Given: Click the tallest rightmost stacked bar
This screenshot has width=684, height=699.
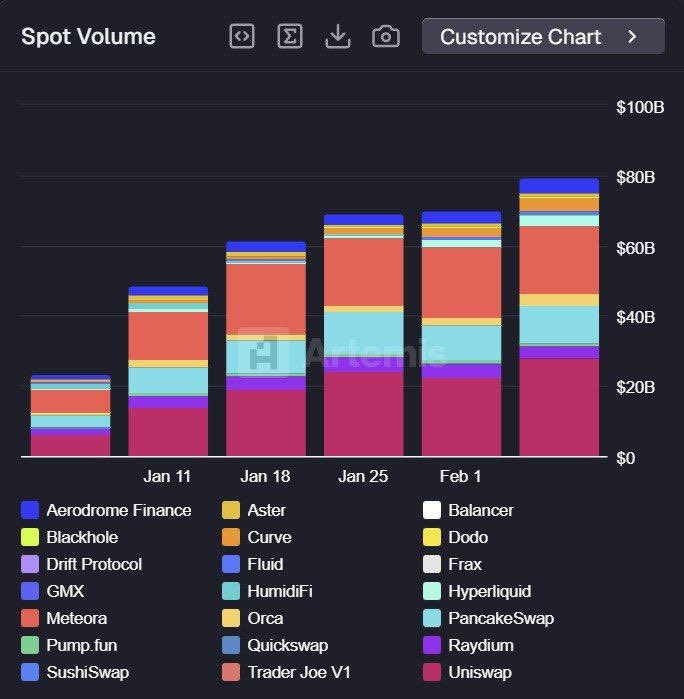Looking at the screenshot, I should 559,320.
